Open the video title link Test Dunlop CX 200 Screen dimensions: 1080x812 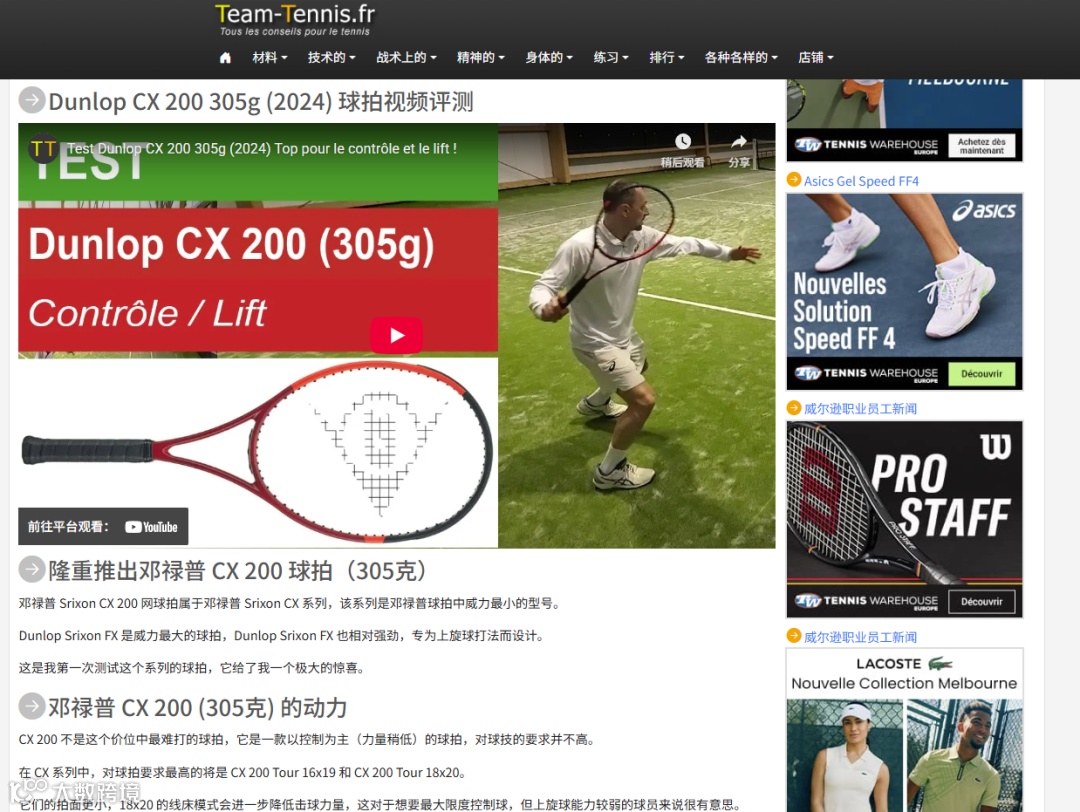click(262, 149)
